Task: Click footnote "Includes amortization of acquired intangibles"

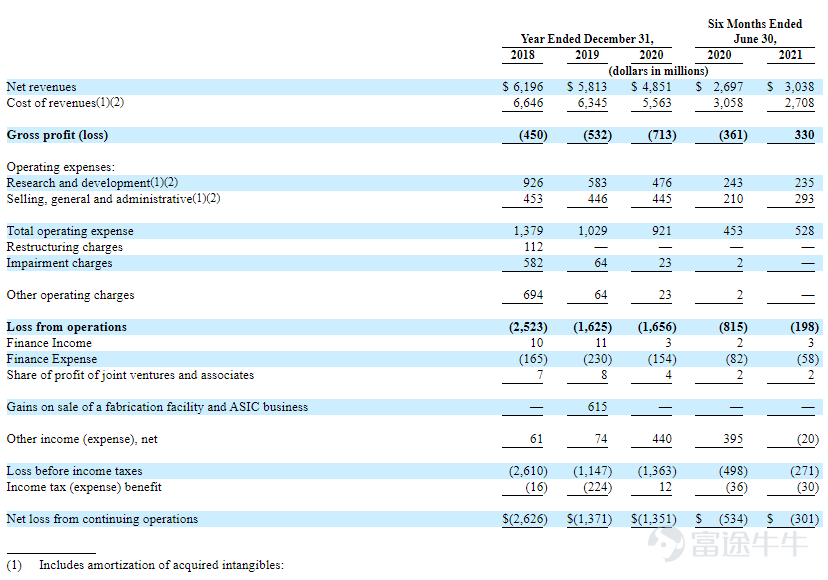Action: coord(161,565)
